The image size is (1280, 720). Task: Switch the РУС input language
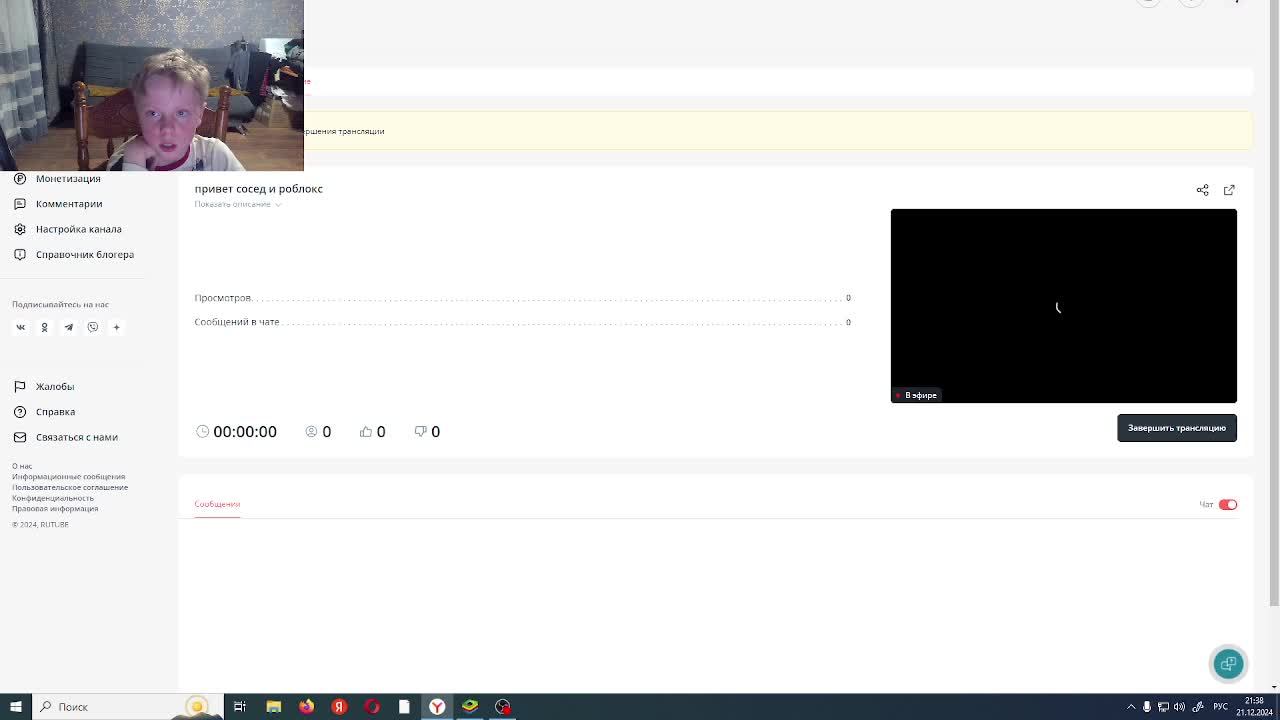coord(1220,707)
